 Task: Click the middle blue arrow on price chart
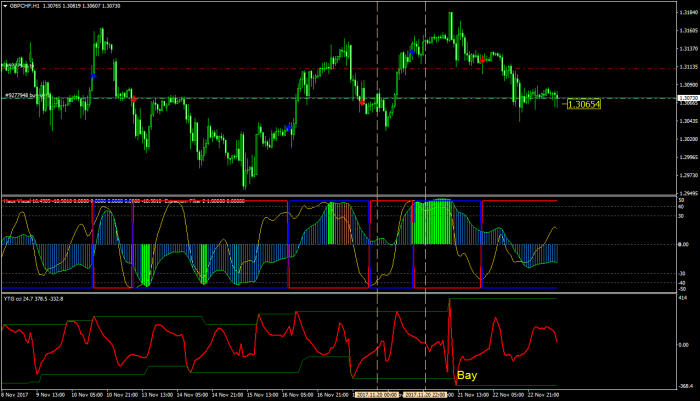pos(289,127)
